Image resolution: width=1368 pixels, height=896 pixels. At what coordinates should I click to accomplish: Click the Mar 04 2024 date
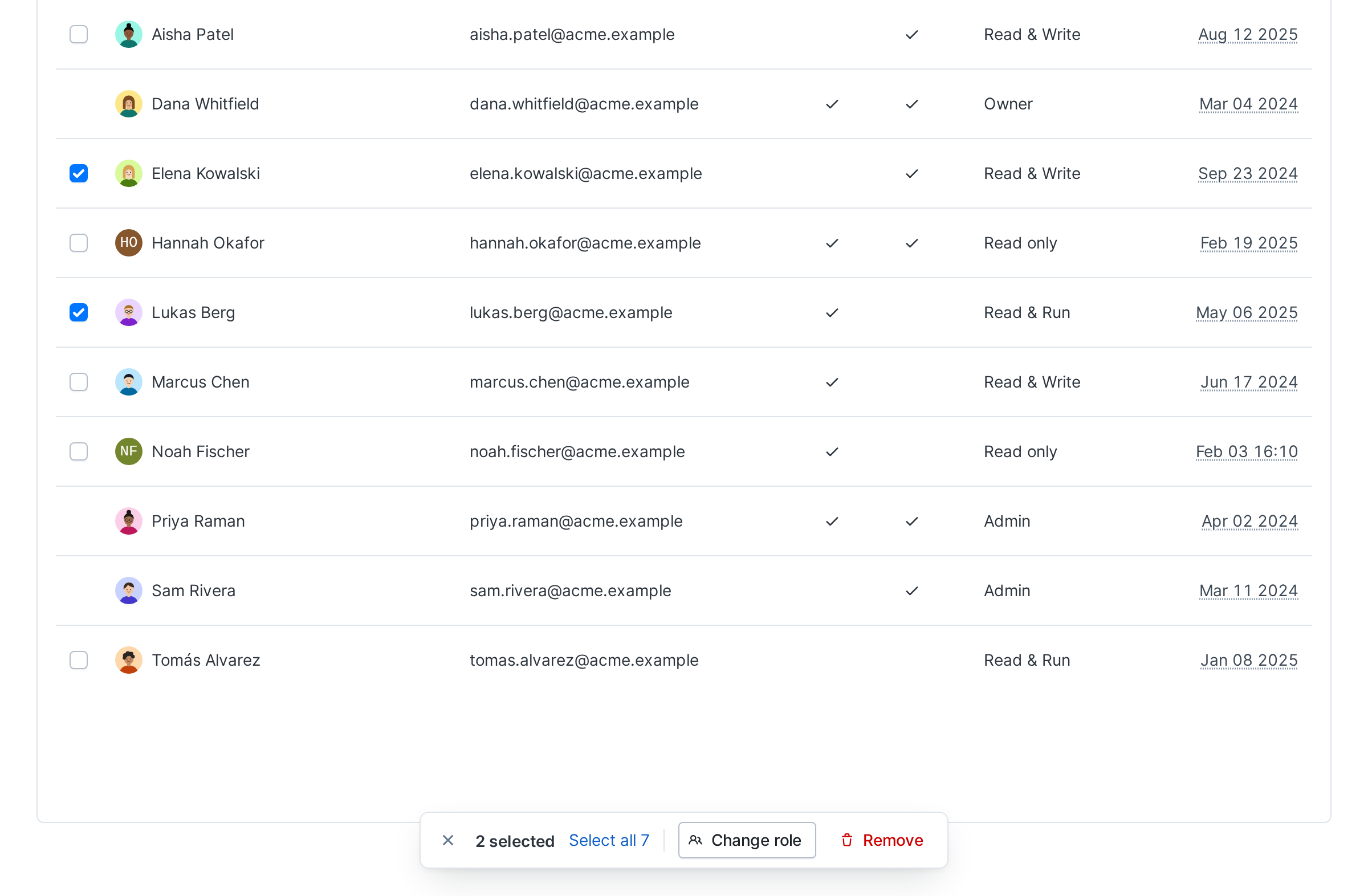(1248, 104)
